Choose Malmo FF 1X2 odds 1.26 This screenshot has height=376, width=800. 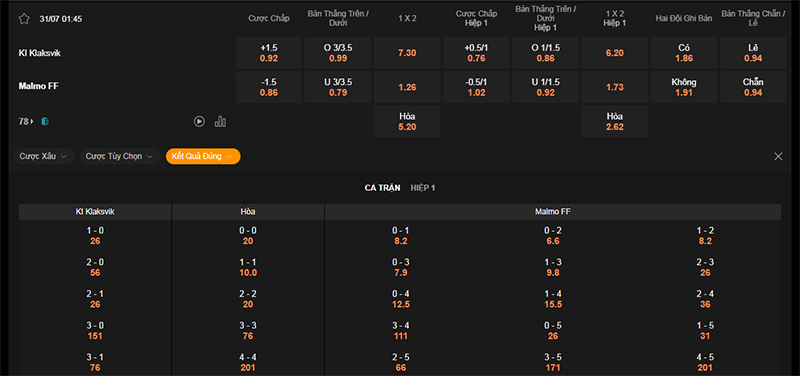pyautogui.click(x=407, y=87)
